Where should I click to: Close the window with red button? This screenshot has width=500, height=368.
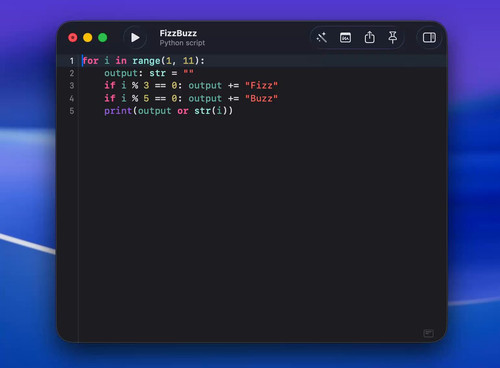pyautogui.click(x=73, y=38)
